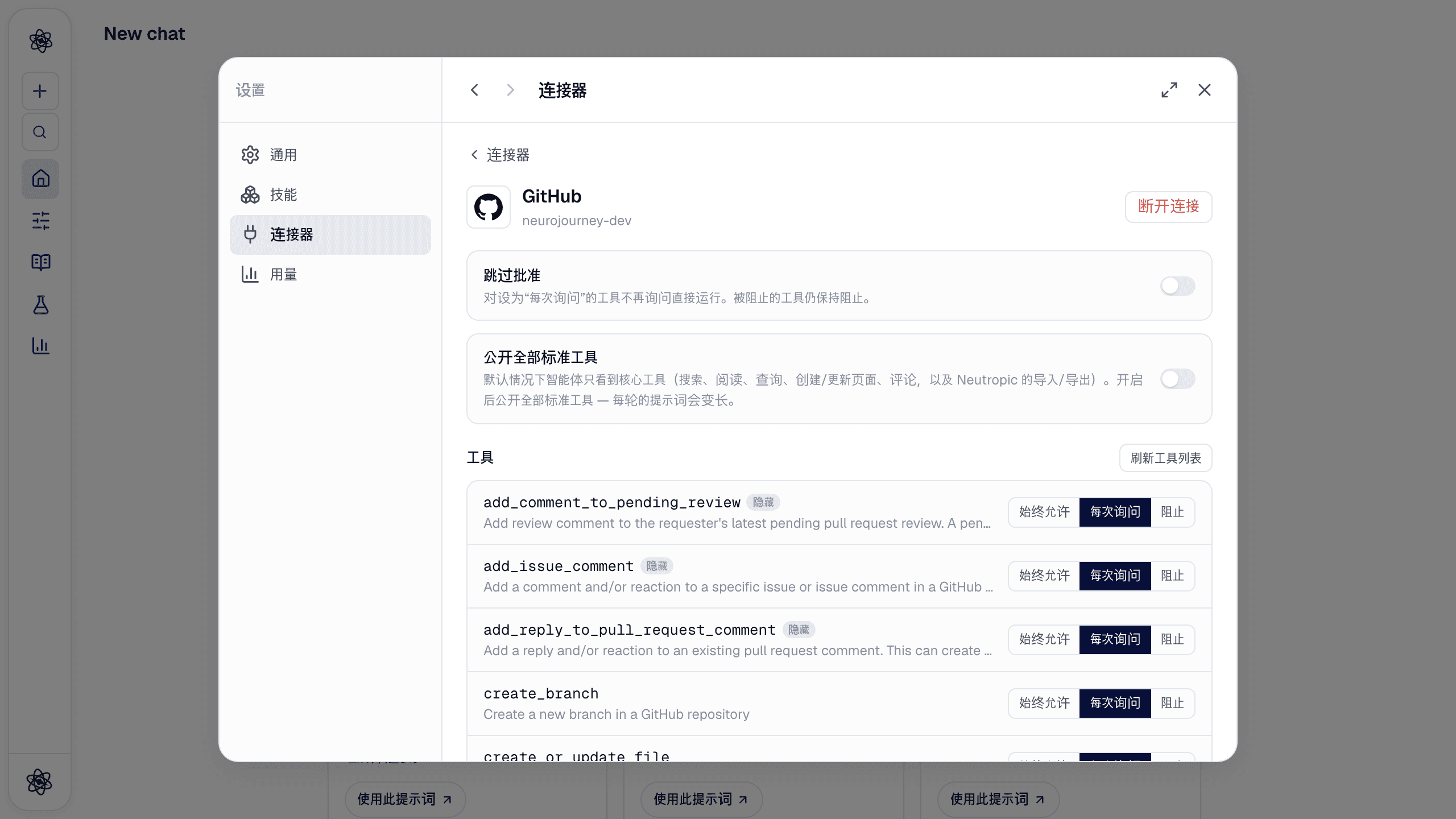Set create_branch to 始终允许

[x=1044, y=704]
